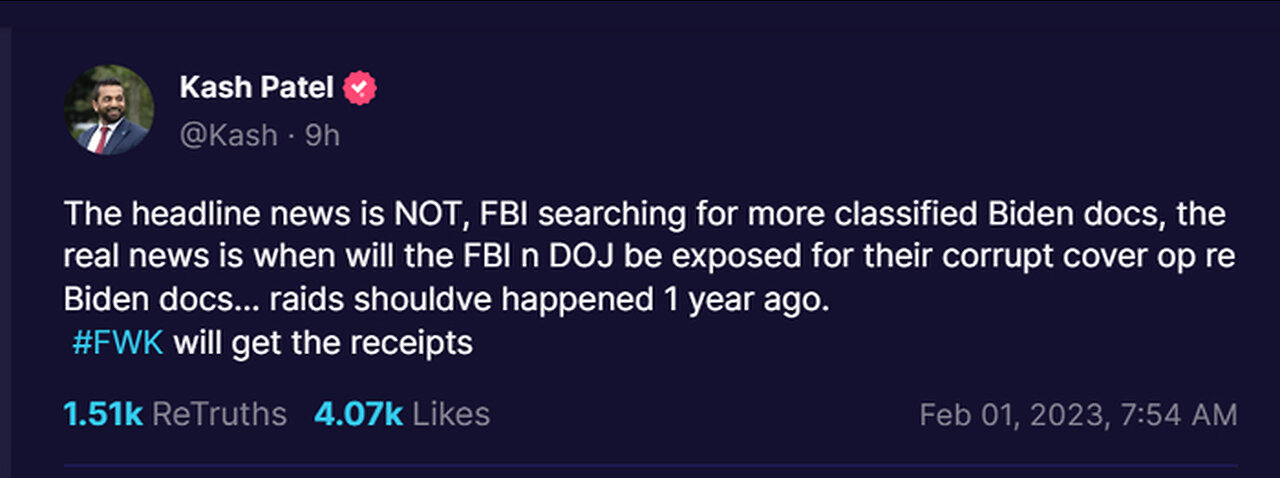Click the phrase "will get the receipts"
Viewport: 1280px width, 478px height.
(x=323, y=343)
